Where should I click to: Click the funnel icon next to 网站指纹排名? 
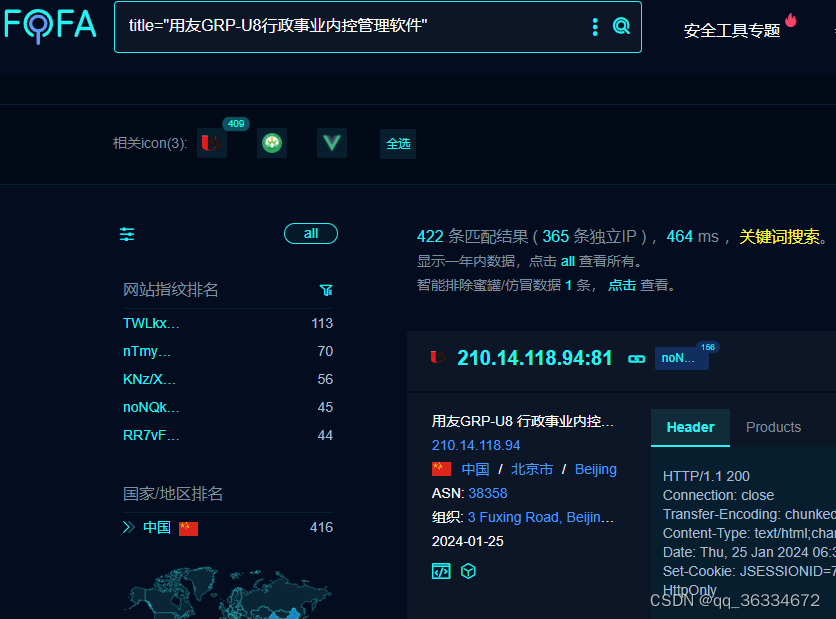tap(325, 290)
